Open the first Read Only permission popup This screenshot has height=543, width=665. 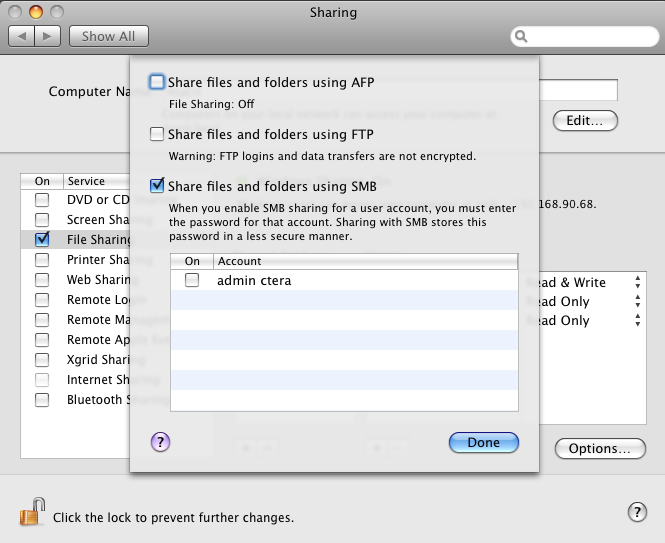[x=590, y=302]
